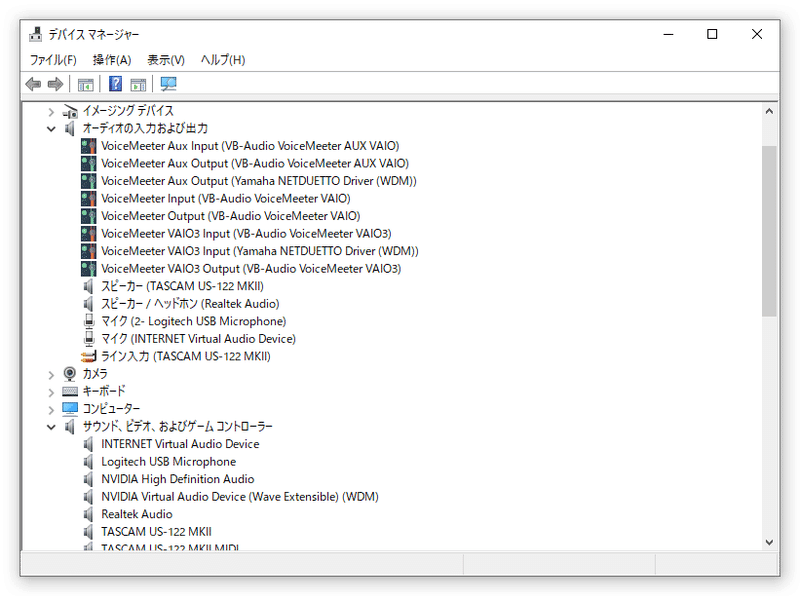This screenshot has height=596, width=800.
Task: Click the icon beside VoiceMeeter Aux Output (VB-Audio)
Action: pyautogui.click(x=88, y=163)
